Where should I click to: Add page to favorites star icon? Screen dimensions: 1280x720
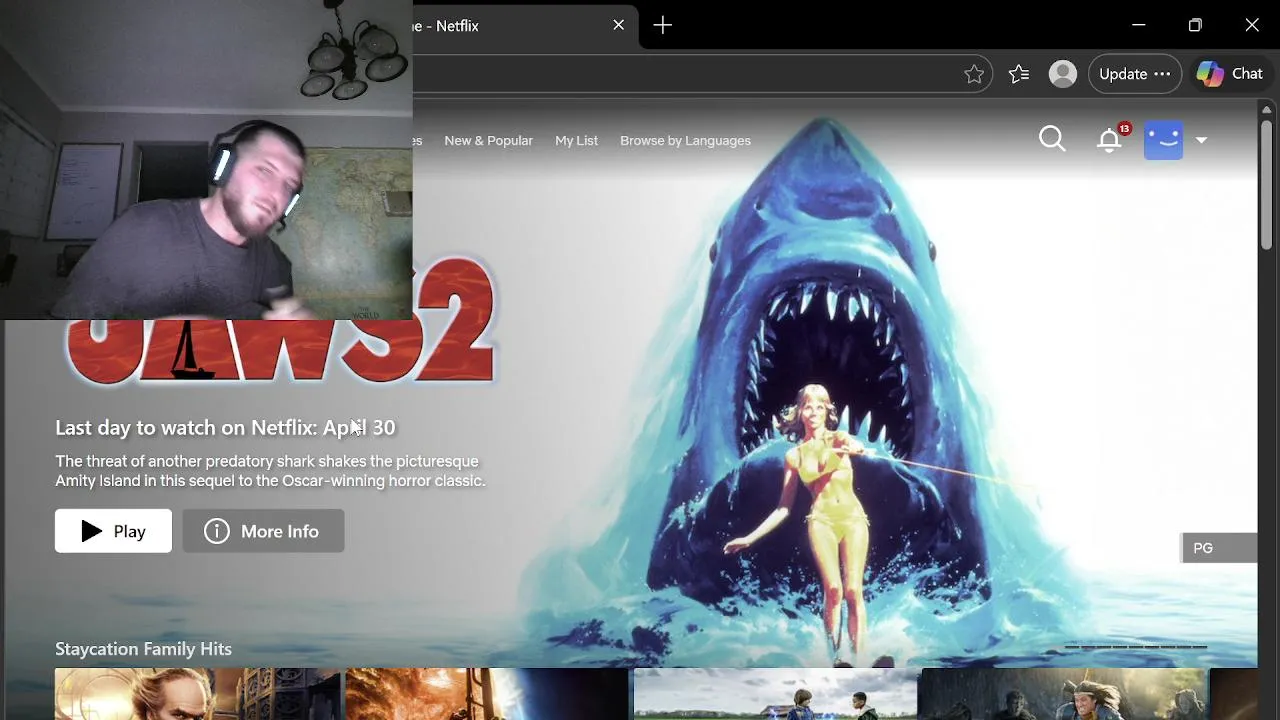tap(974, 74)
